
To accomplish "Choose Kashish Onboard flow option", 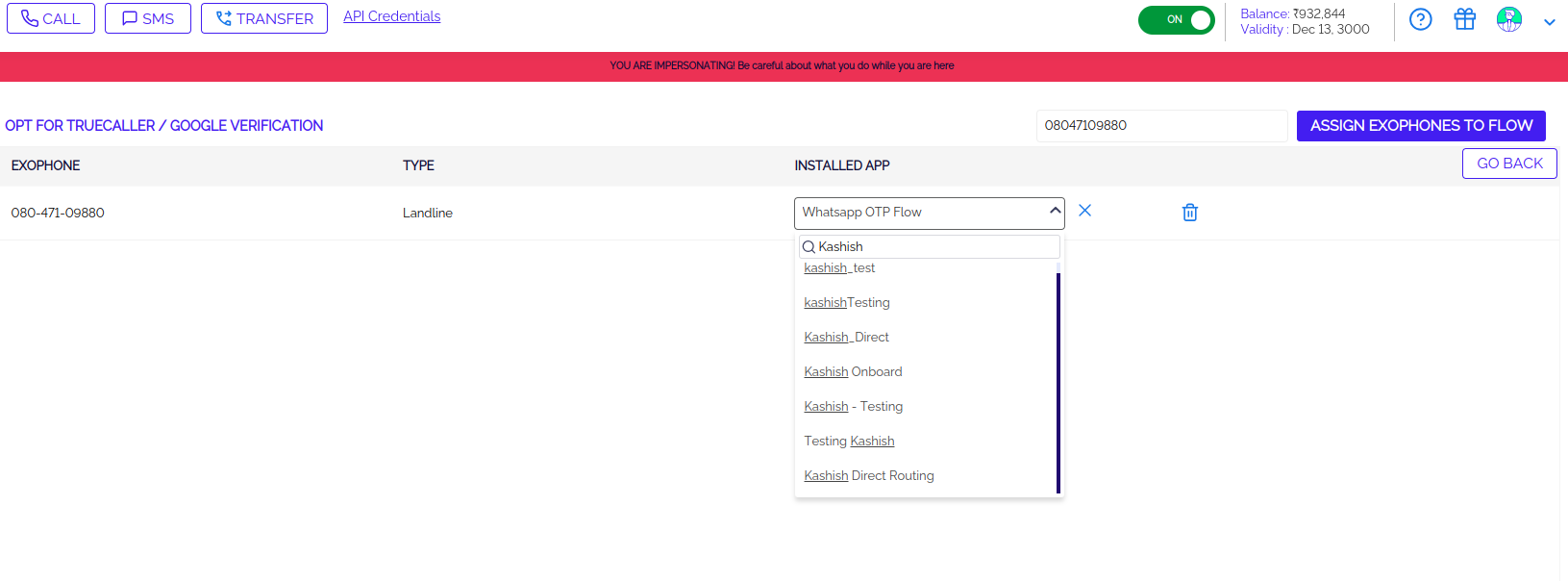I will [x=853, y=372].
